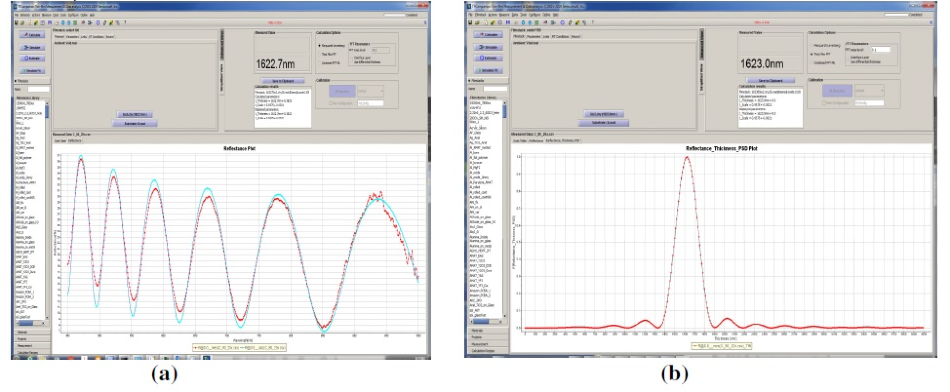Image resolution: width=950 pixels, height=392 pixels.
Task: Click the Substrate button in window (b) filmstack
Action: [x=603, y=123]
